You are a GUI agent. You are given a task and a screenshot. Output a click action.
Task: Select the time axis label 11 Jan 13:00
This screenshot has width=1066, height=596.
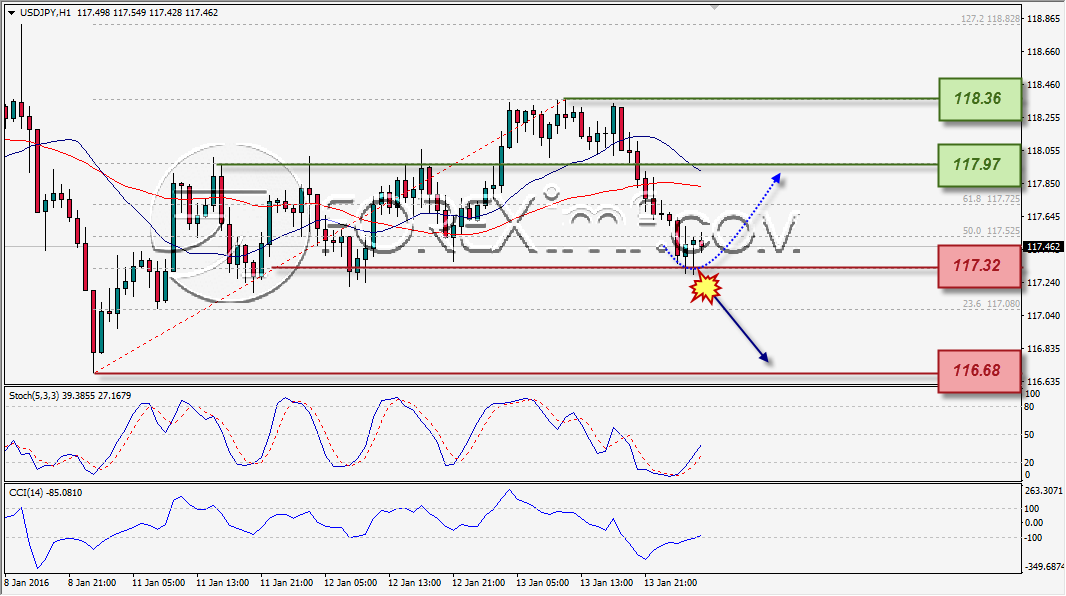222,583
